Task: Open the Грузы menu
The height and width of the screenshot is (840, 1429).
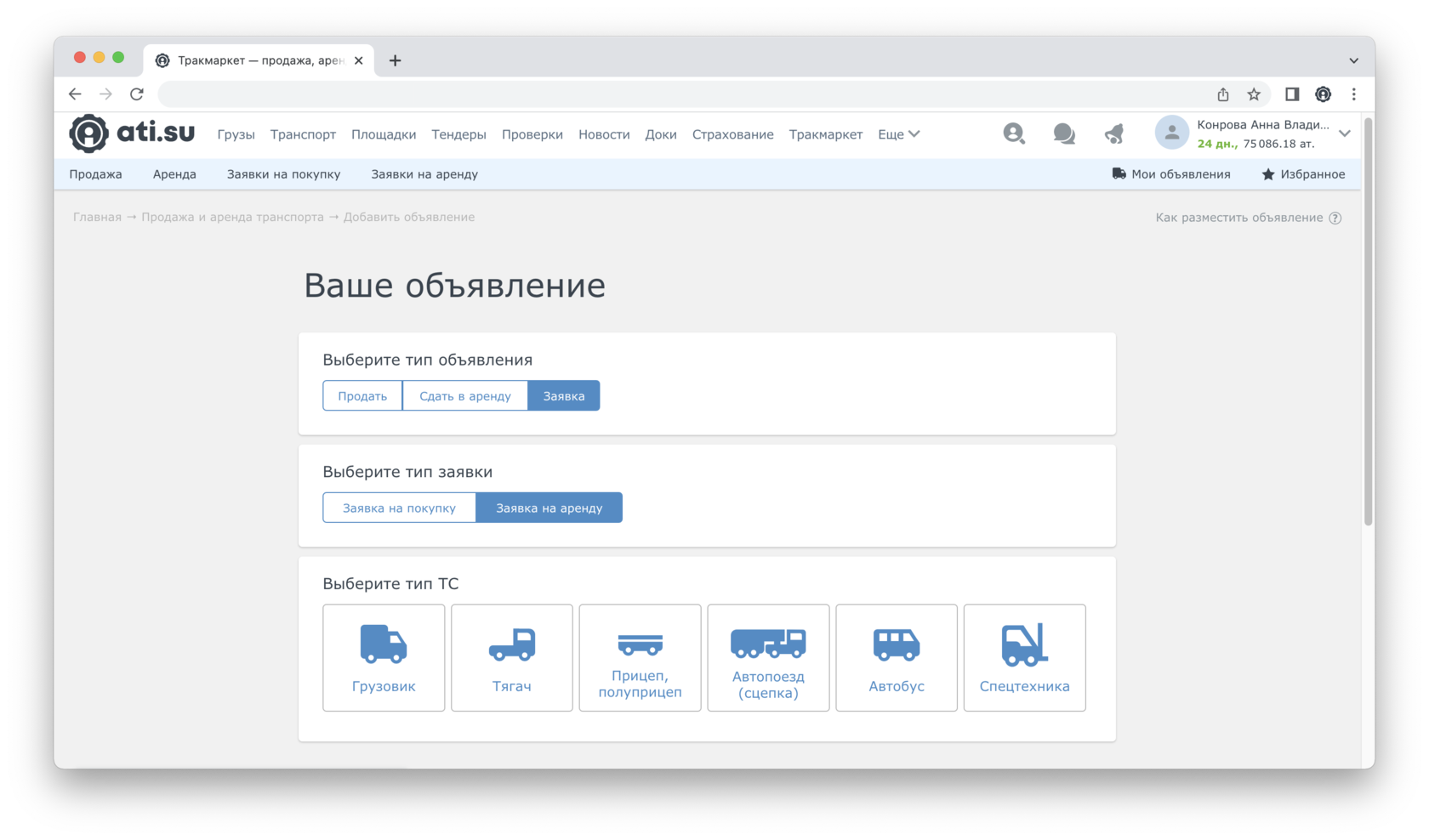Action: [236, 134]
